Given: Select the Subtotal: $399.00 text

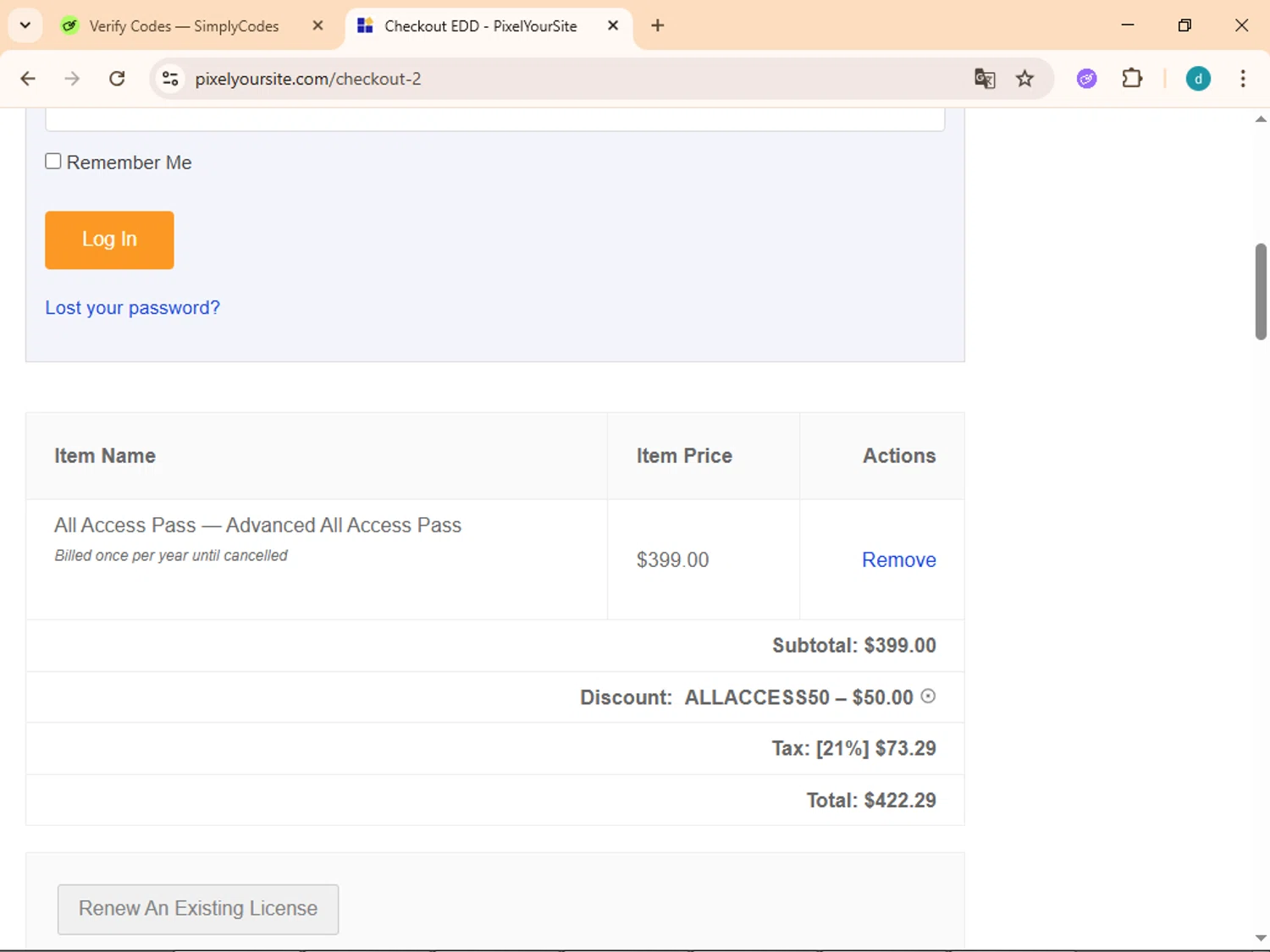Looking at the screenshot, I should point(853,646).
